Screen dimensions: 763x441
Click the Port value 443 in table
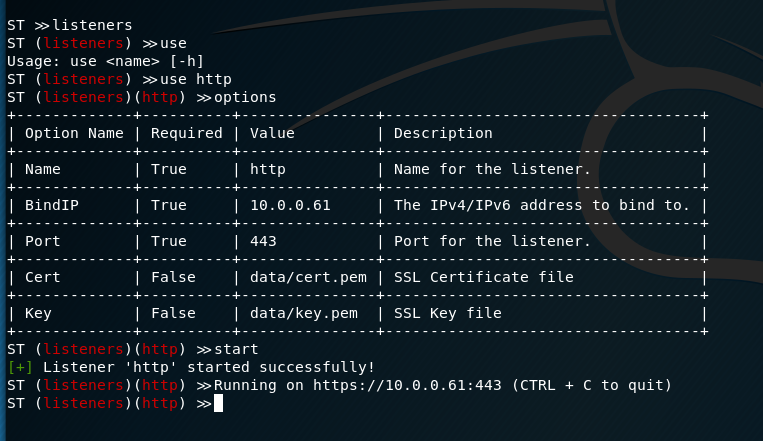tap(263, 241)
